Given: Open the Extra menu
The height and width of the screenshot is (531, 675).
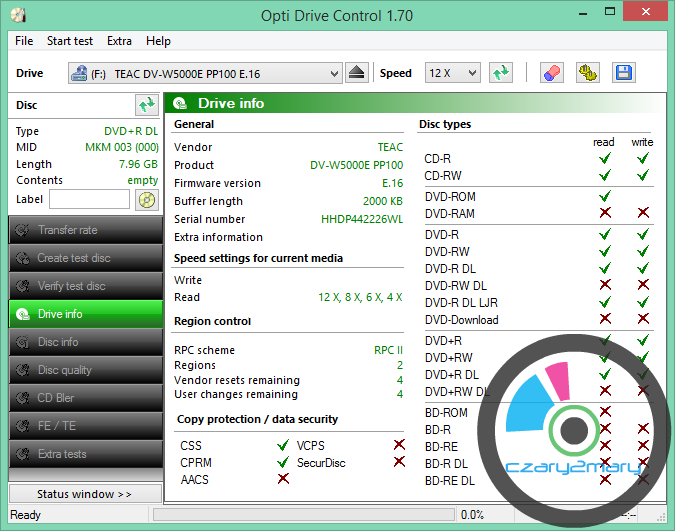Looking at the screenshot, I should 119,41.
